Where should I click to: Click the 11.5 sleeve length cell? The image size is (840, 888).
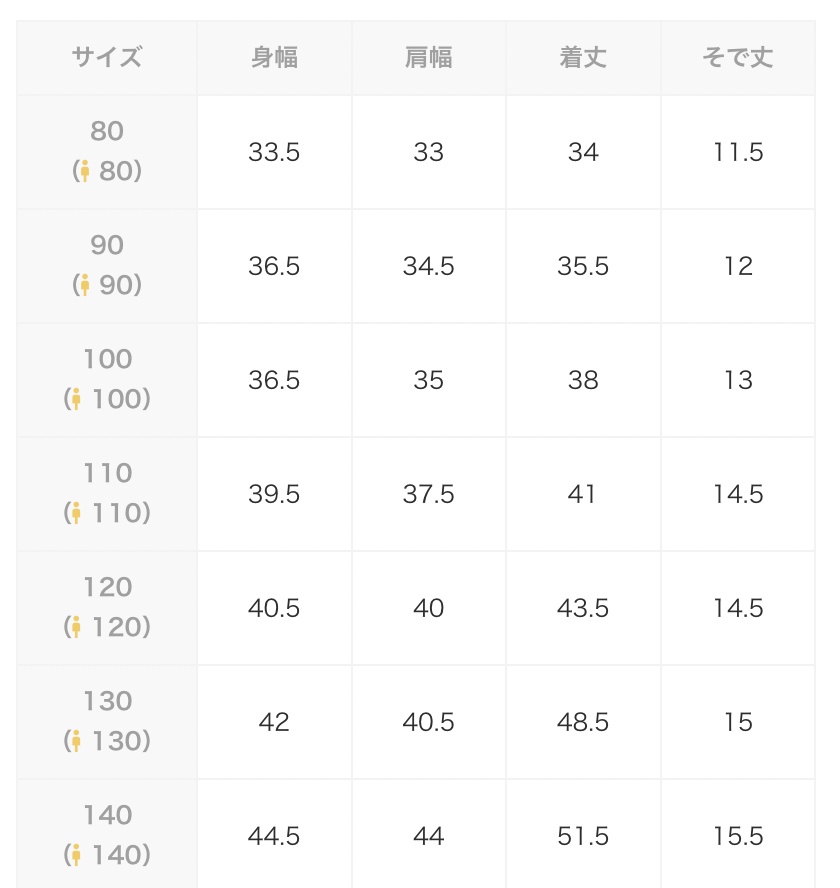click(x=738, y=152)
